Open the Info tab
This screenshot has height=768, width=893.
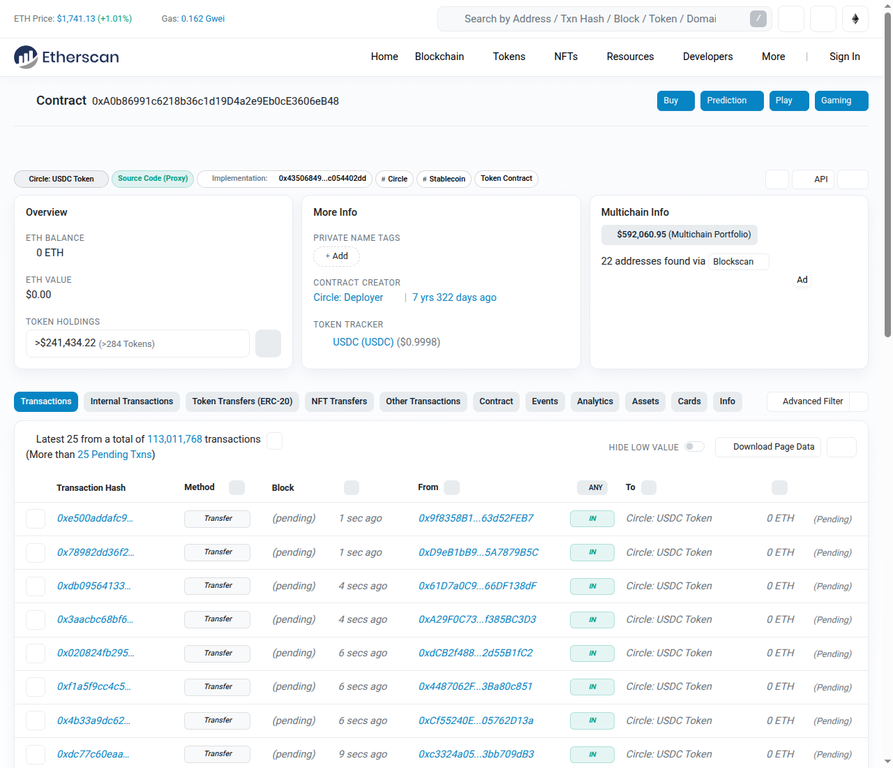(727, 401)
